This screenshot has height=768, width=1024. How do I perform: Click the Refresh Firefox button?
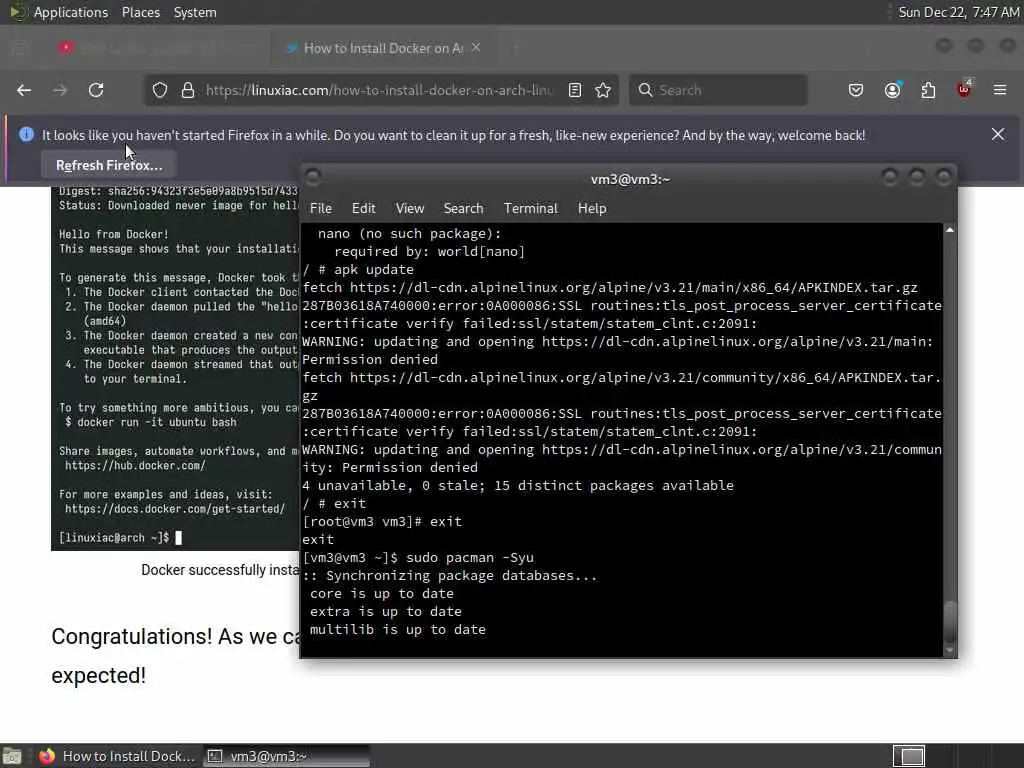tap(108, 165)
